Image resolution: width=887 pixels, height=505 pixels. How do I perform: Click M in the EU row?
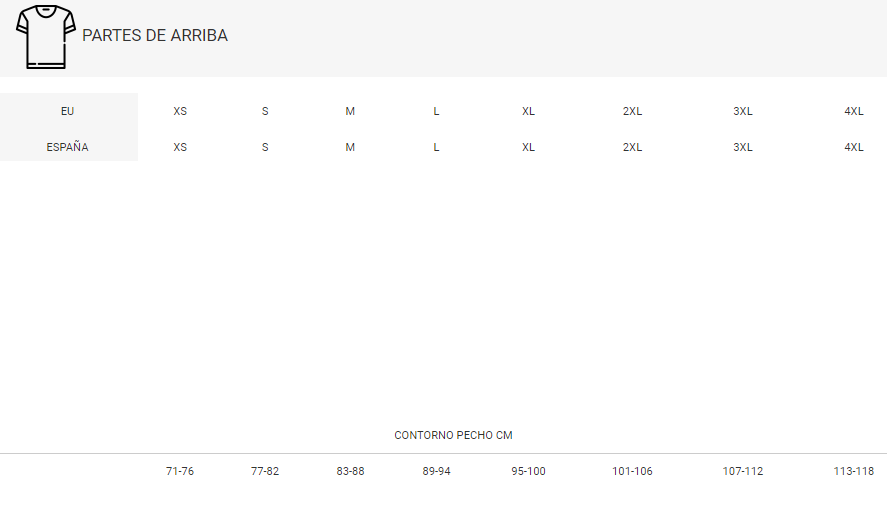(x=350, y=111)
